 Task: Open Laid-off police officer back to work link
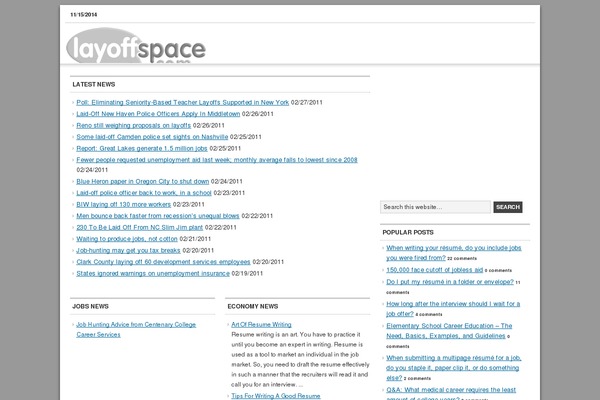144,193
